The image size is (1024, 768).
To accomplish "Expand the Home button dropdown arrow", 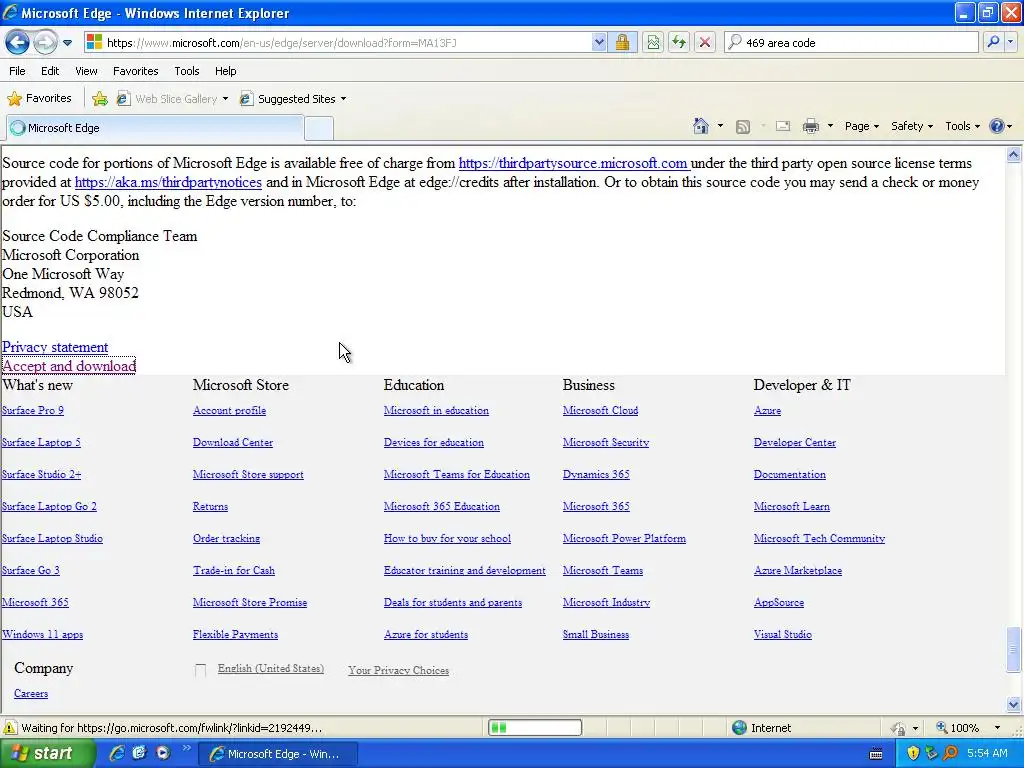I will (x=720, y=126).
